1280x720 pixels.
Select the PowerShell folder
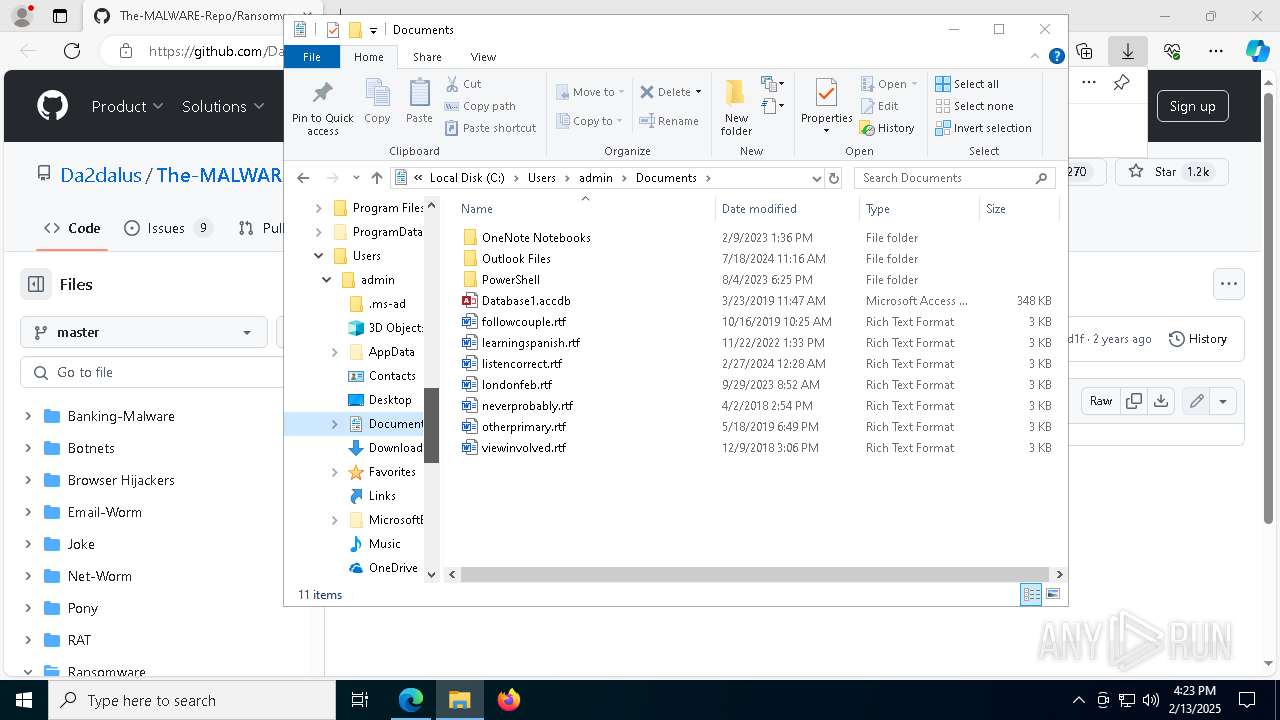[x=510, y=280]
